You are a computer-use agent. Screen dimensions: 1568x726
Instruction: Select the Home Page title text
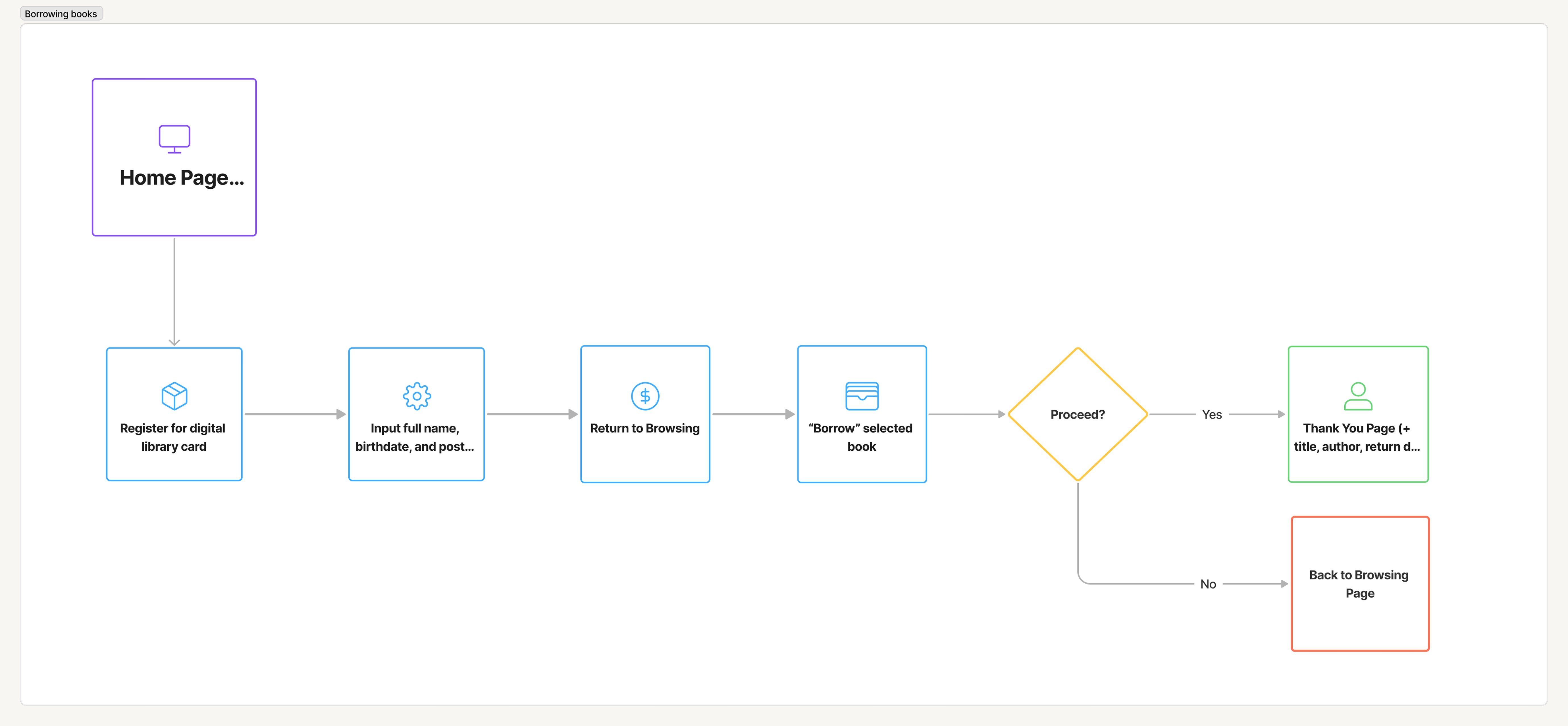(181, 178)
